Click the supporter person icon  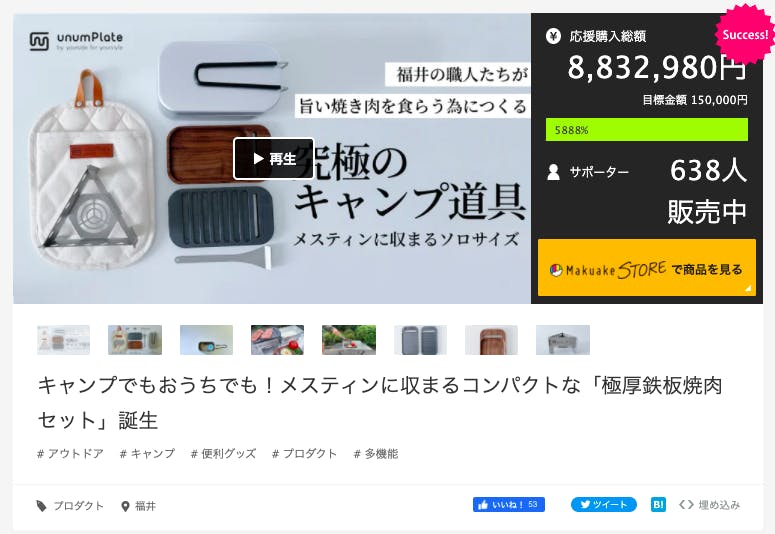point(554,172)
